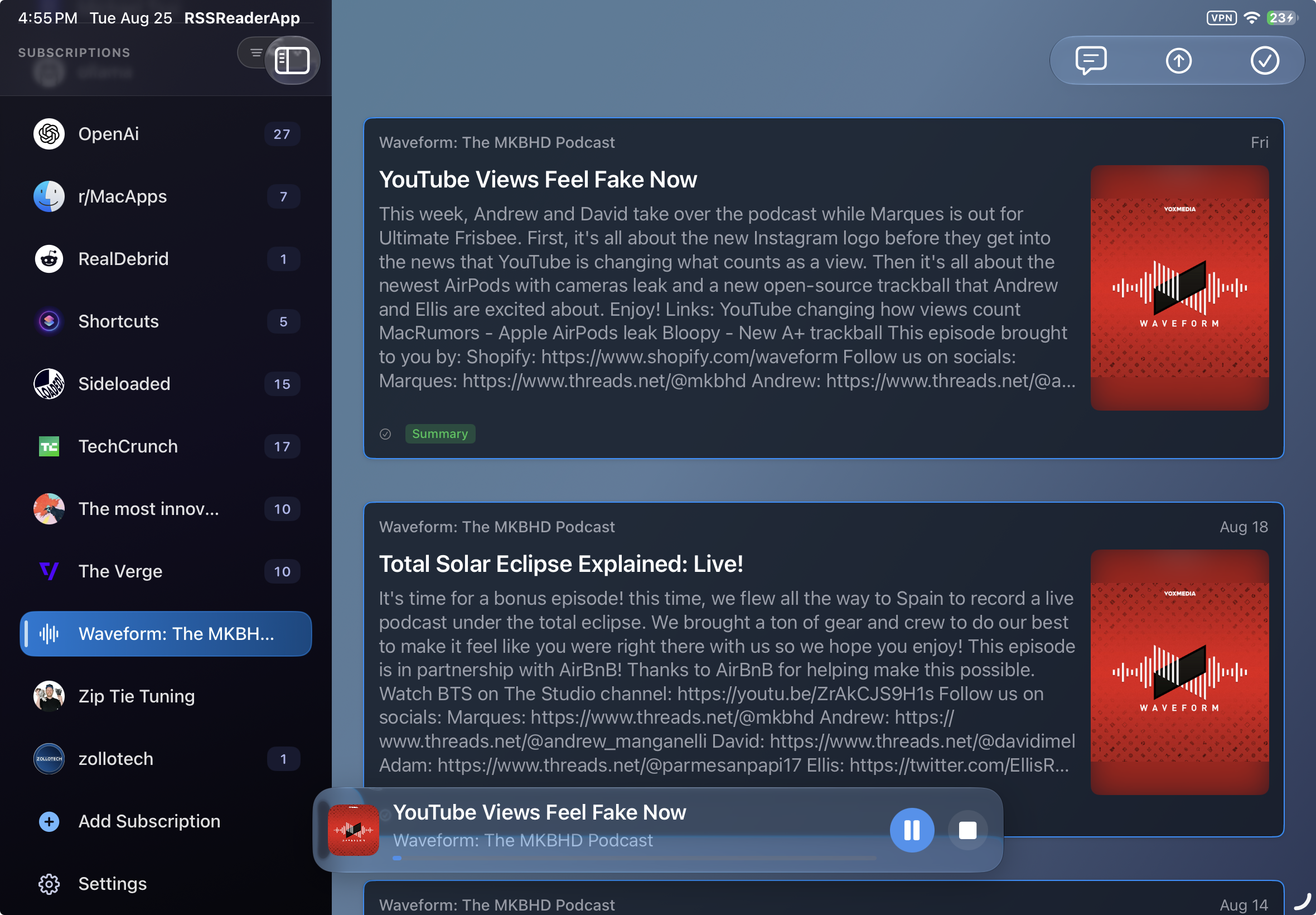Click the 4:55 PM clock
This screenshot has width=1316, height=915.
47,18
